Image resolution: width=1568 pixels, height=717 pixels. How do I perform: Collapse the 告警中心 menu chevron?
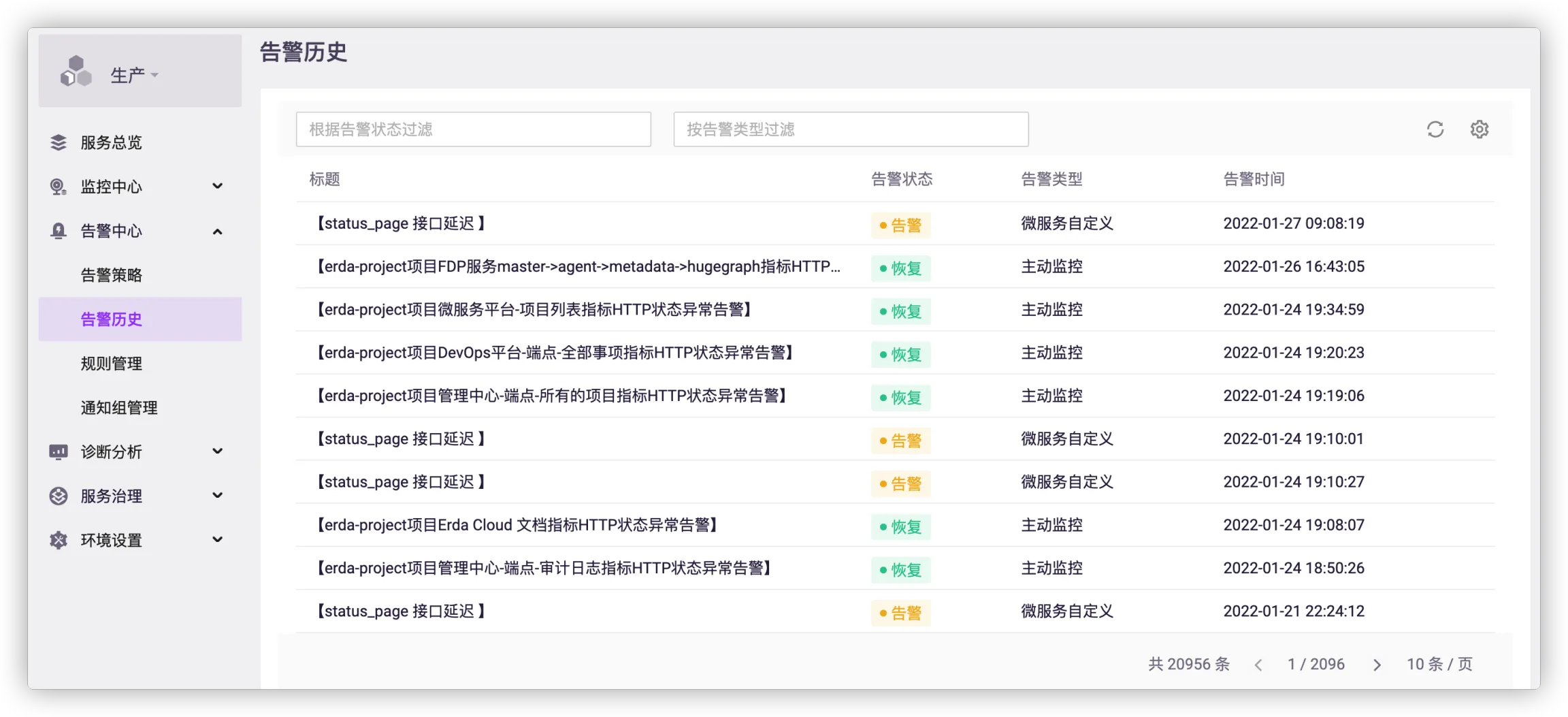click(217, 232)
